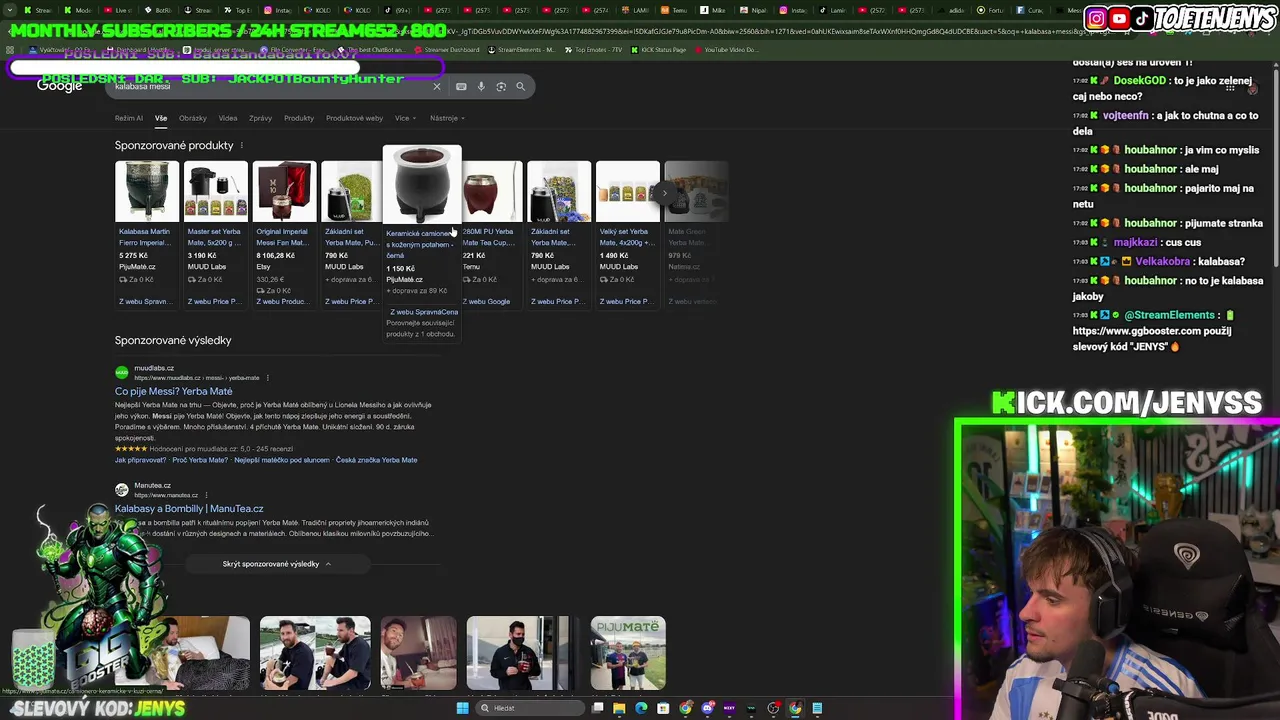Click @StreamElements chat username

pos(1169,316)
